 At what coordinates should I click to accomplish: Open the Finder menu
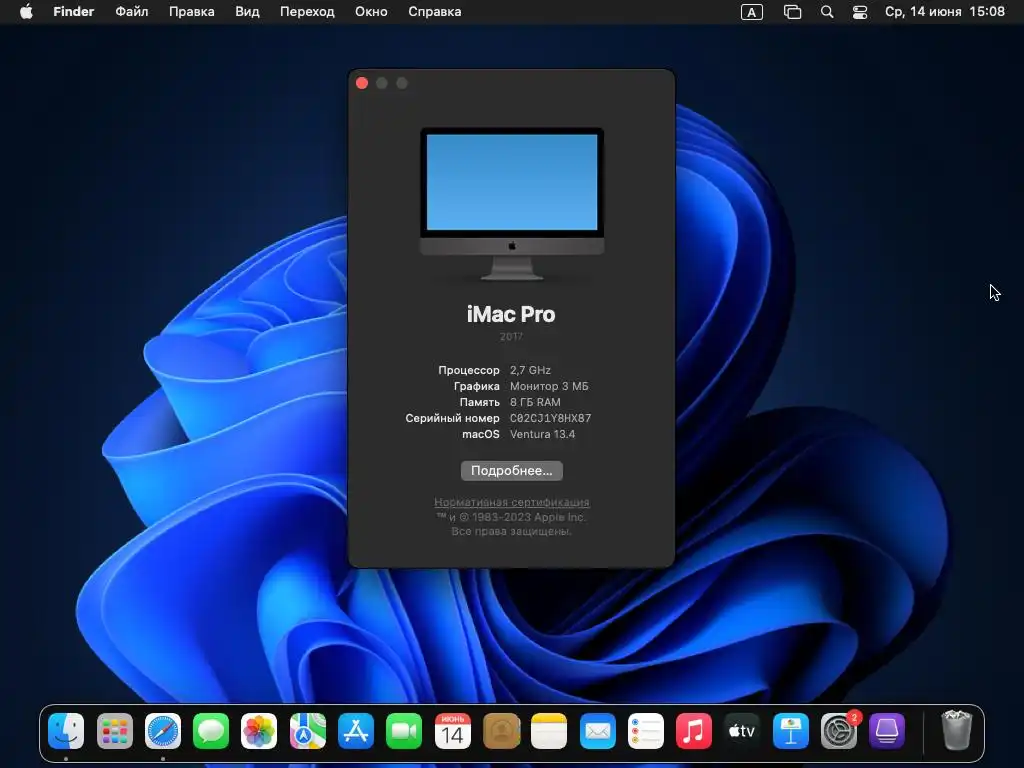tap(74, 12)
